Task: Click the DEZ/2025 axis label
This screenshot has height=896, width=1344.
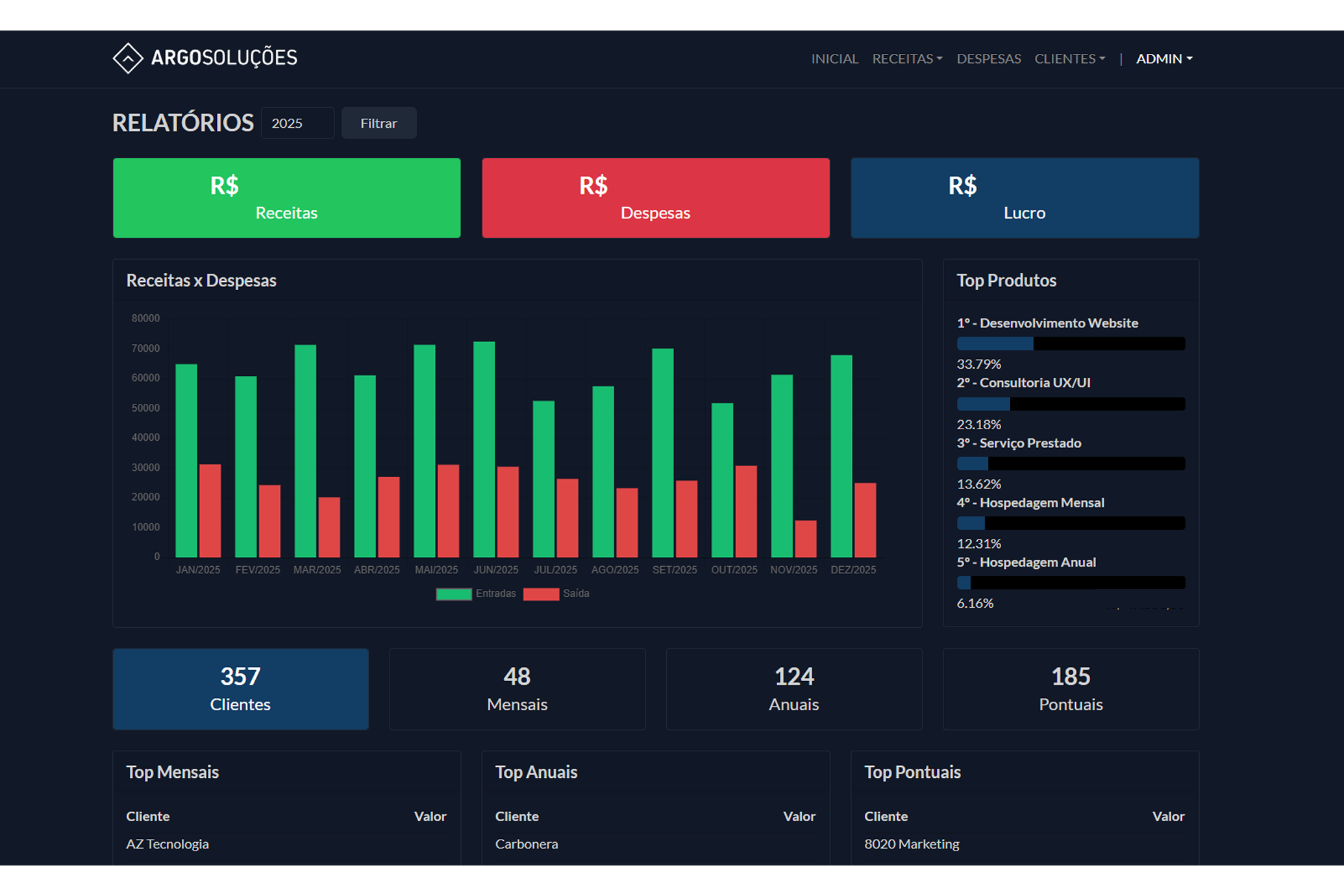Action: [x=853, y=569]
